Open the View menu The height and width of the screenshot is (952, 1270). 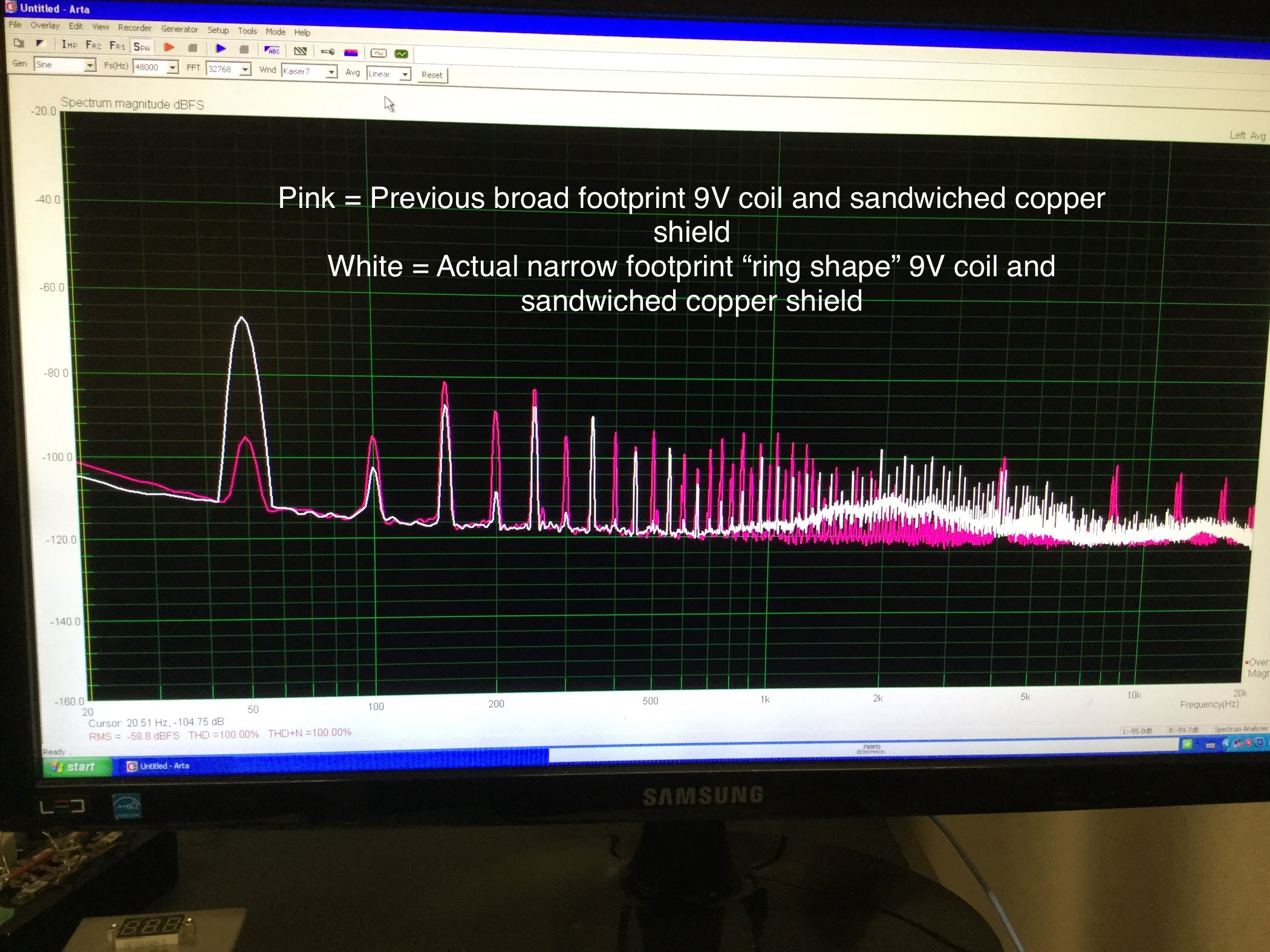[100, 27]
